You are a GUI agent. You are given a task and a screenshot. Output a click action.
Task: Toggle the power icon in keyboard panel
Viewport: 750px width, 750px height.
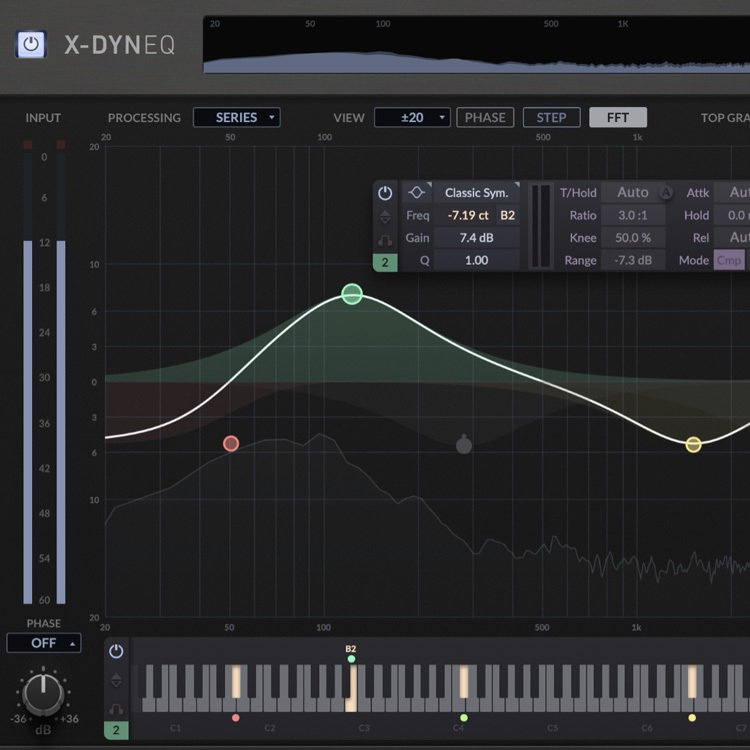coord(116,651)
